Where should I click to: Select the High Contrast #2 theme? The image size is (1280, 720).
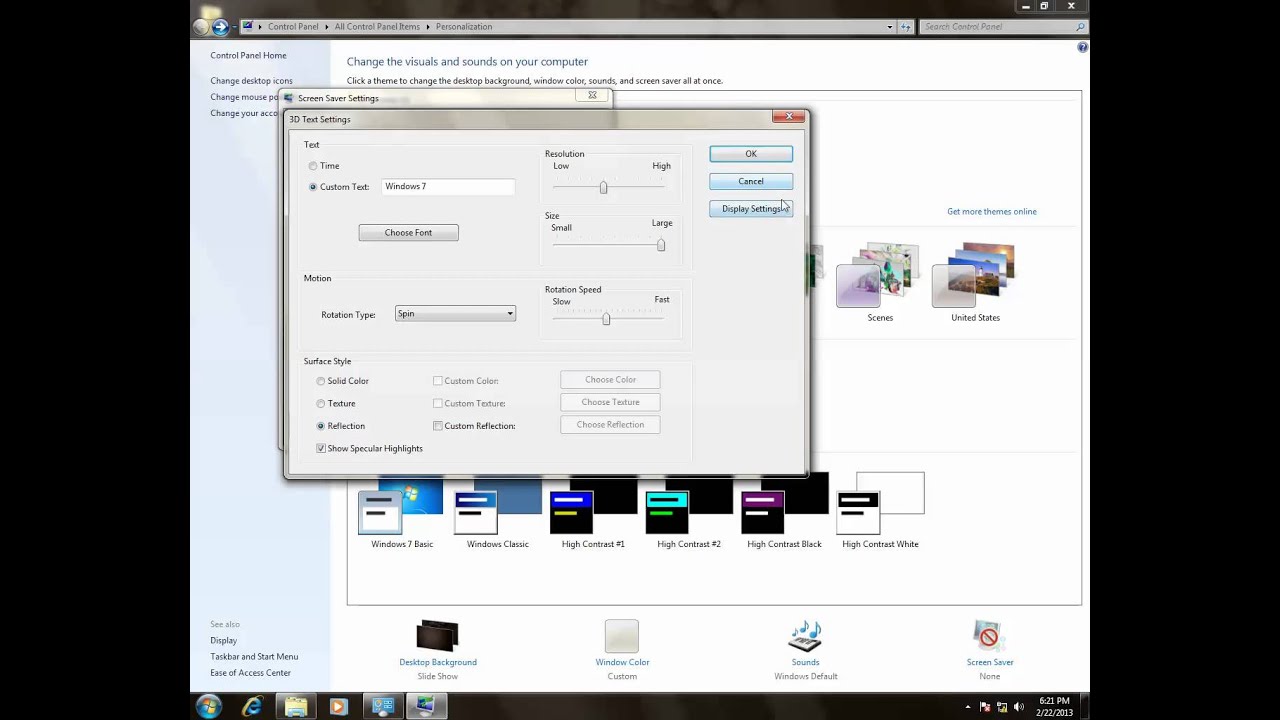pyautogui.click(x=688, y=513)
